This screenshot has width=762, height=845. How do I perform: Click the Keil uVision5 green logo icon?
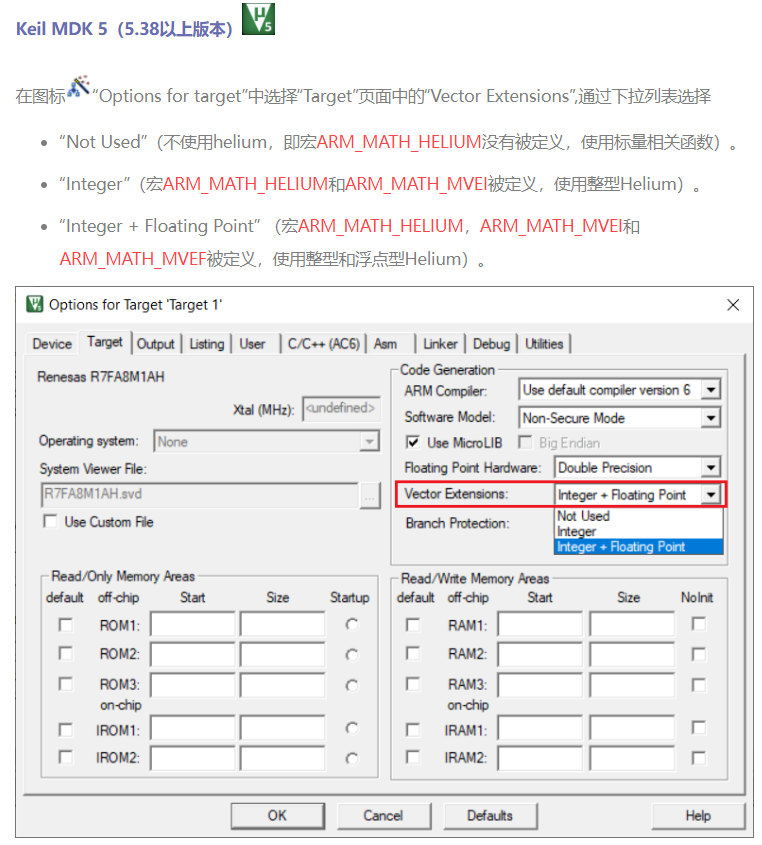(x=258, y=19)
